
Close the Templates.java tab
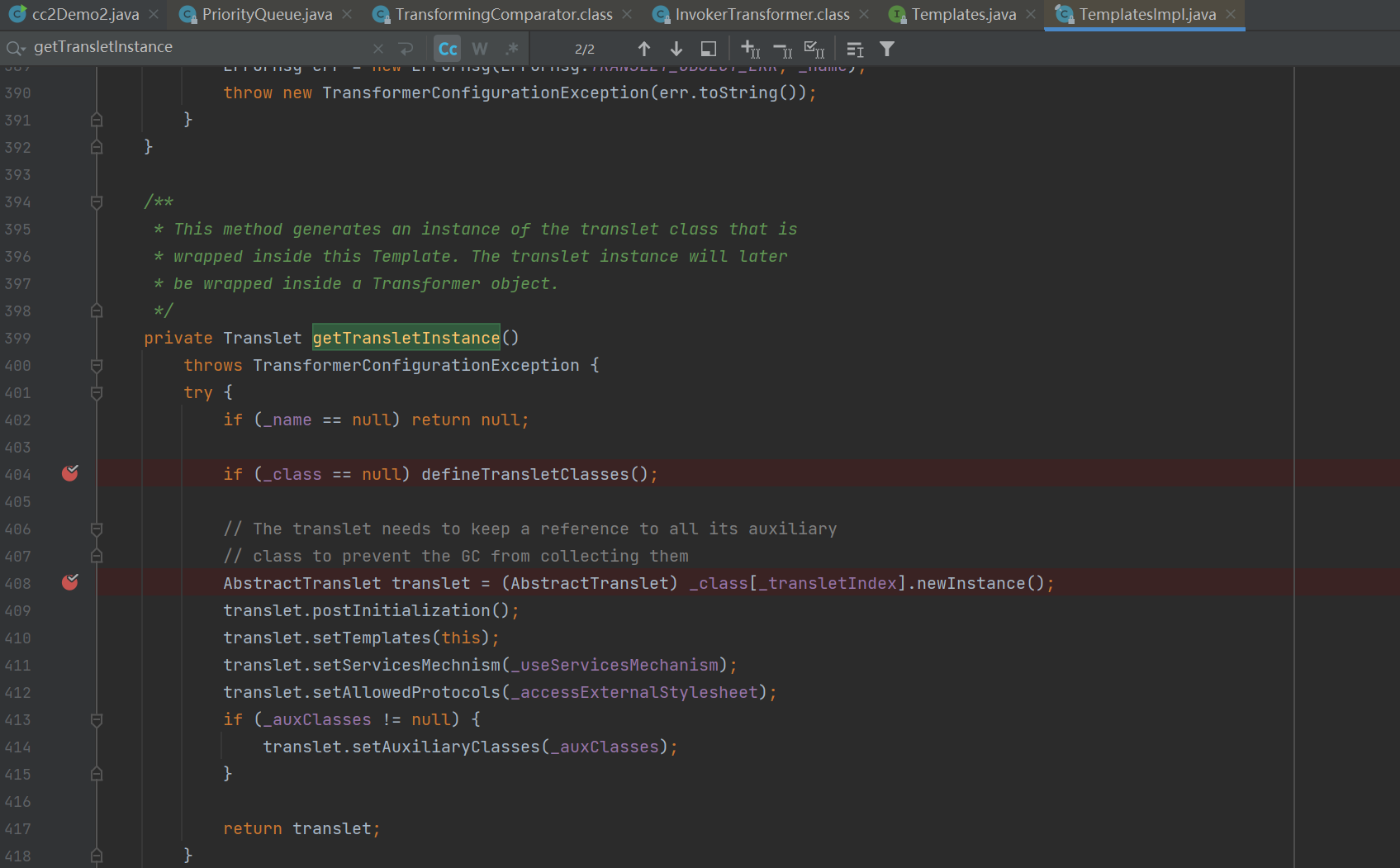click(1031, 14)
